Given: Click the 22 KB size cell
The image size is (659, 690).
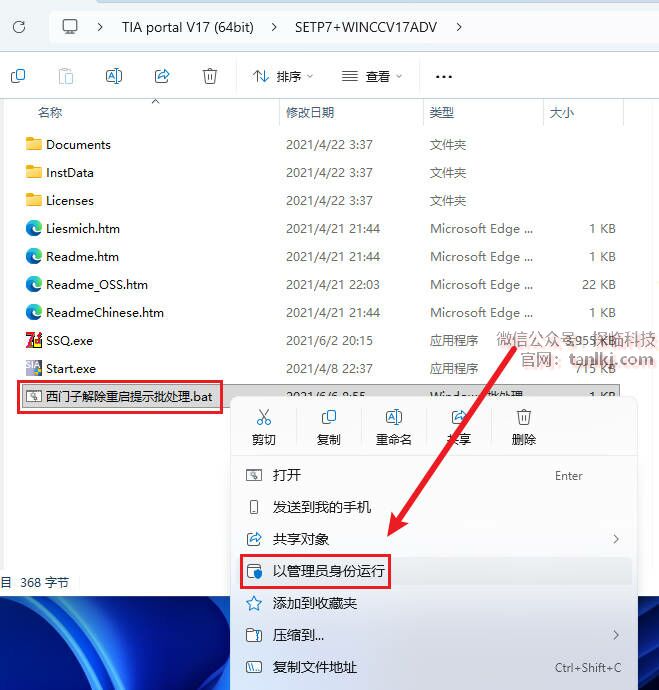Looking at the screenshot, I should [599, 285].
